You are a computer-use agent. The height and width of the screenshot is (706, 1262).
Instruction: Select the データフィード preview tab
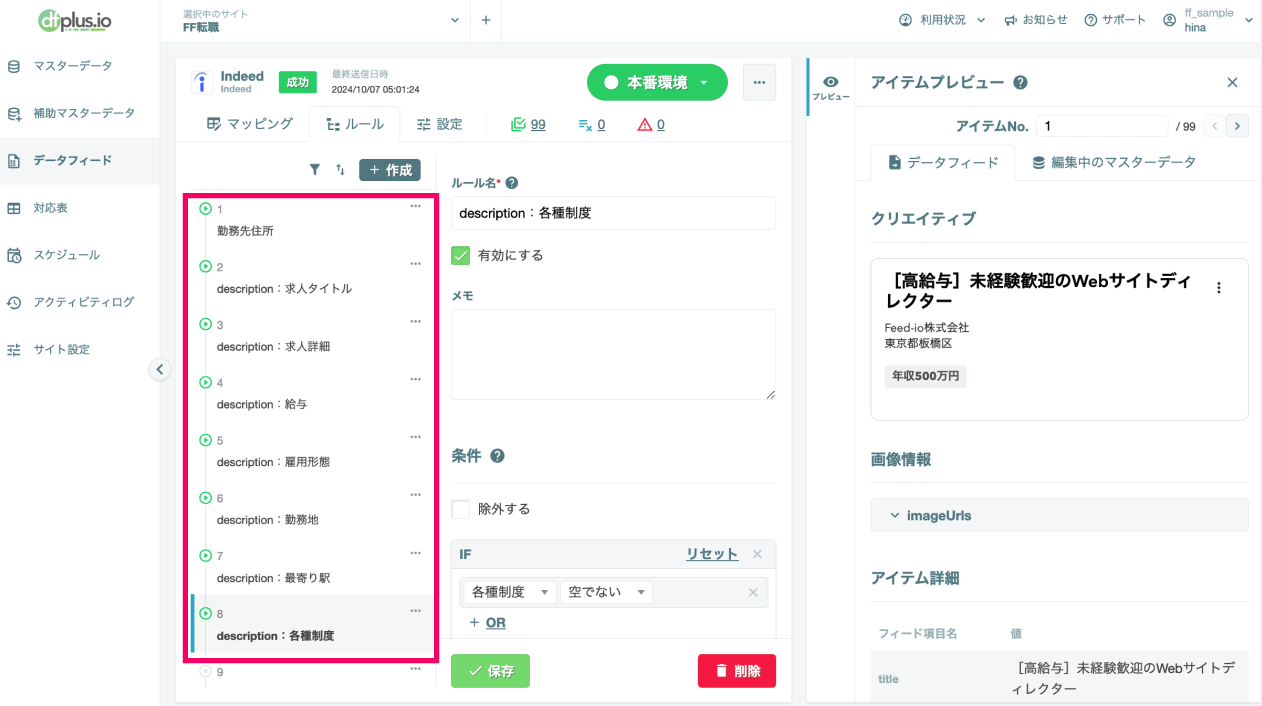point(943,162)
